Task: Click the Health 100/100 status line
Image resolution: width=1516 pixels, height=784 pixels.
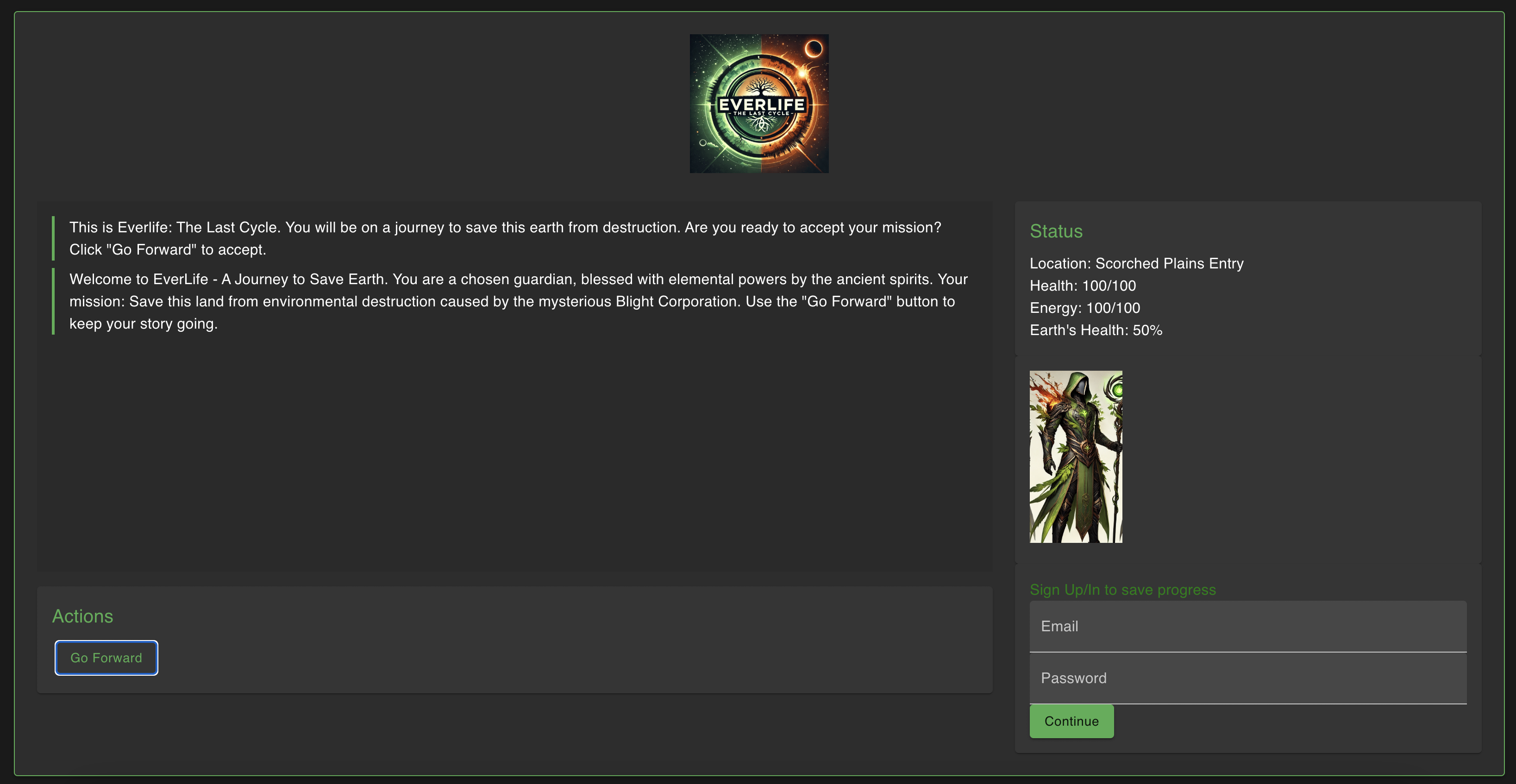Action: tap(1082, 286)
